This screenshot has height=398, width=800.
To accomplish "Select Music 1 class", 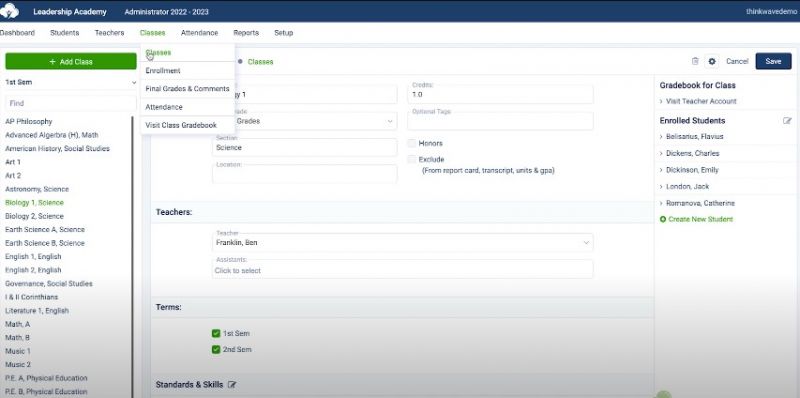I will tap(18, 351).
